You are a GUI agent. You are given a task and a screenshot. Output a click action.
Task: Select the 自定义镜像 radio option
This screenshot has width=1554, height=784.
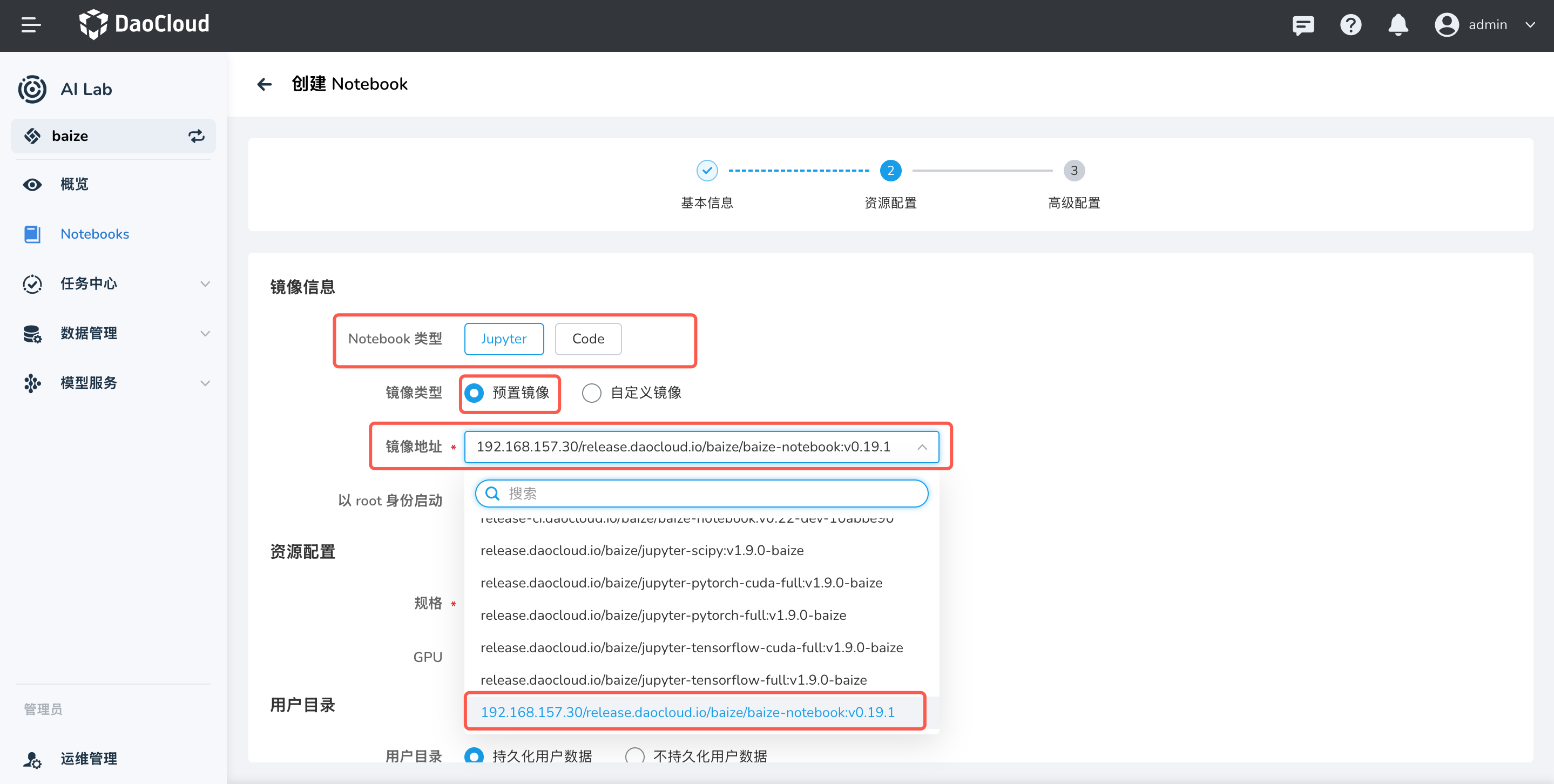pyautogui.click(x=591, y=393)
